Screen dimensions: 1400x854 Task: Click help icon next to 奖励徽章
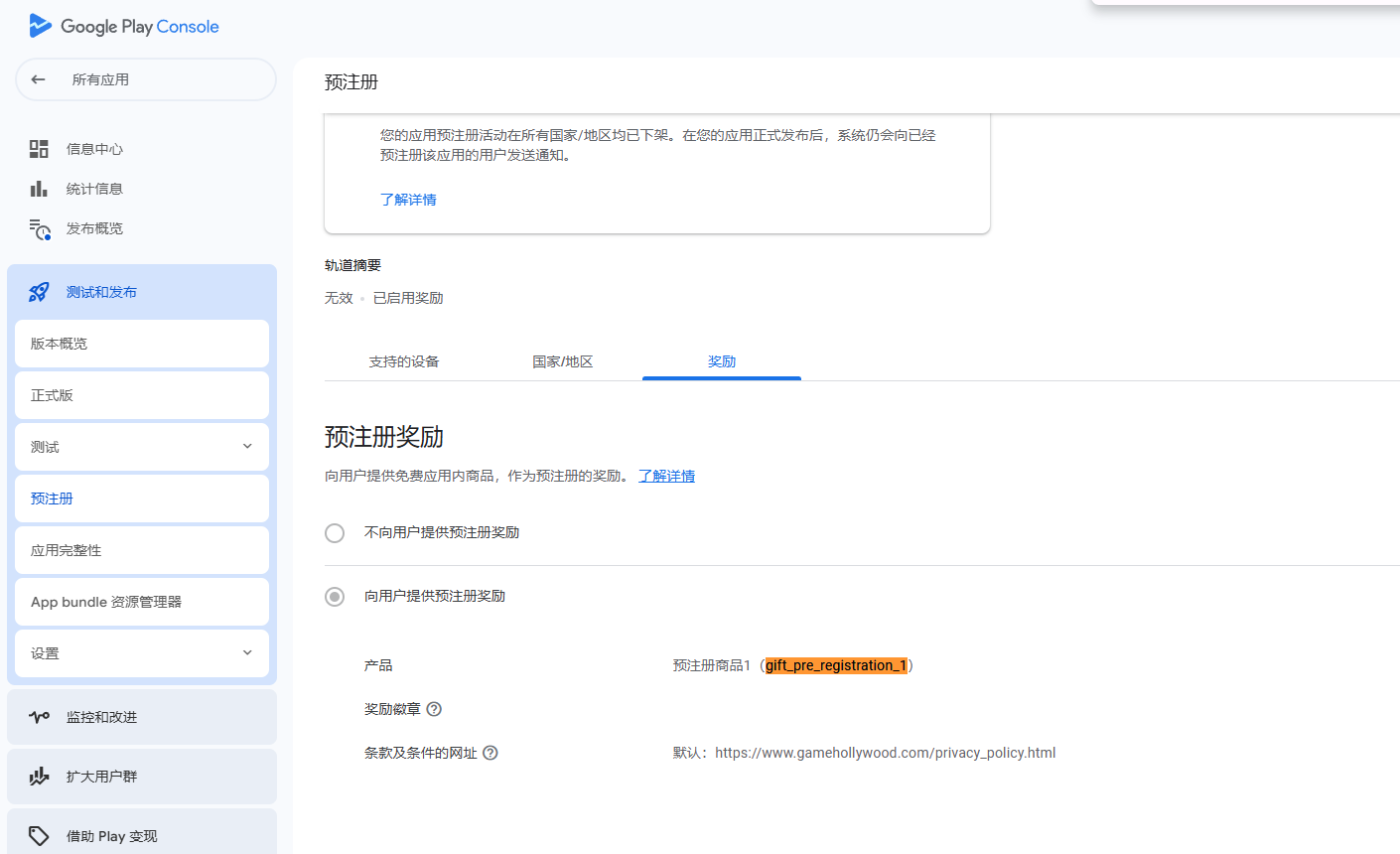[434, 709]
